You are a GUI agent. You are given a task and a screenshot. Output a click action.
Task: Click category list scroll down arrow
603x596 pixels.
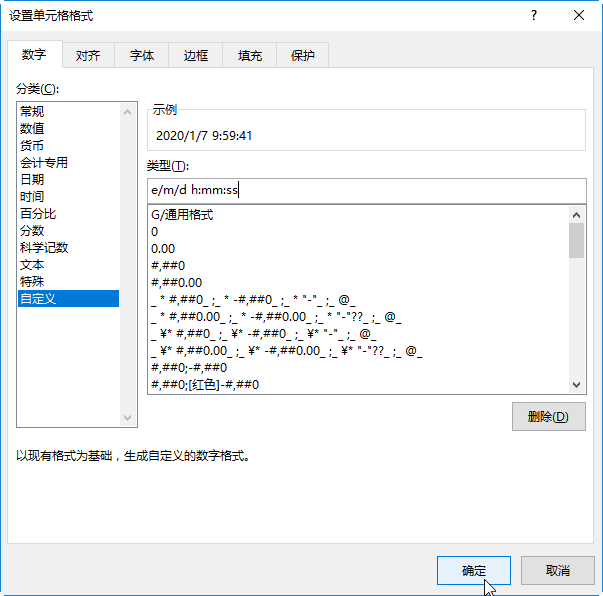[128, 418]
